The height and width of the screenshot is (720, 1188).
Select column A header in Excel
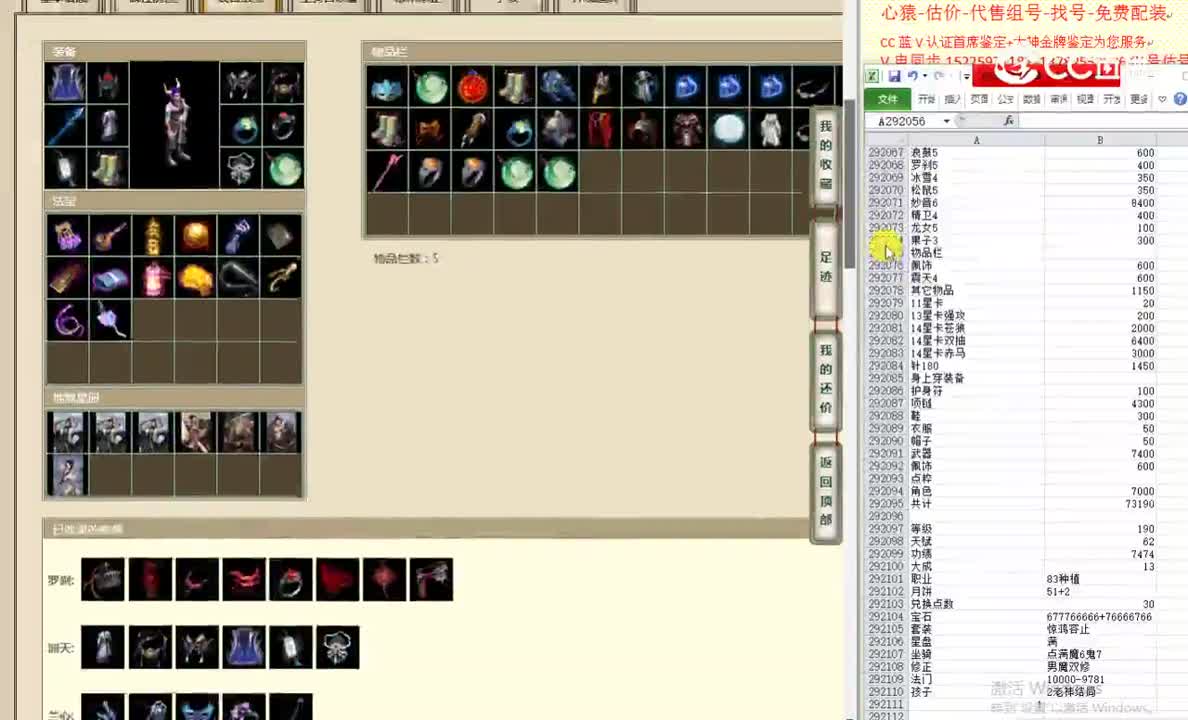click(x=976, y=140)
